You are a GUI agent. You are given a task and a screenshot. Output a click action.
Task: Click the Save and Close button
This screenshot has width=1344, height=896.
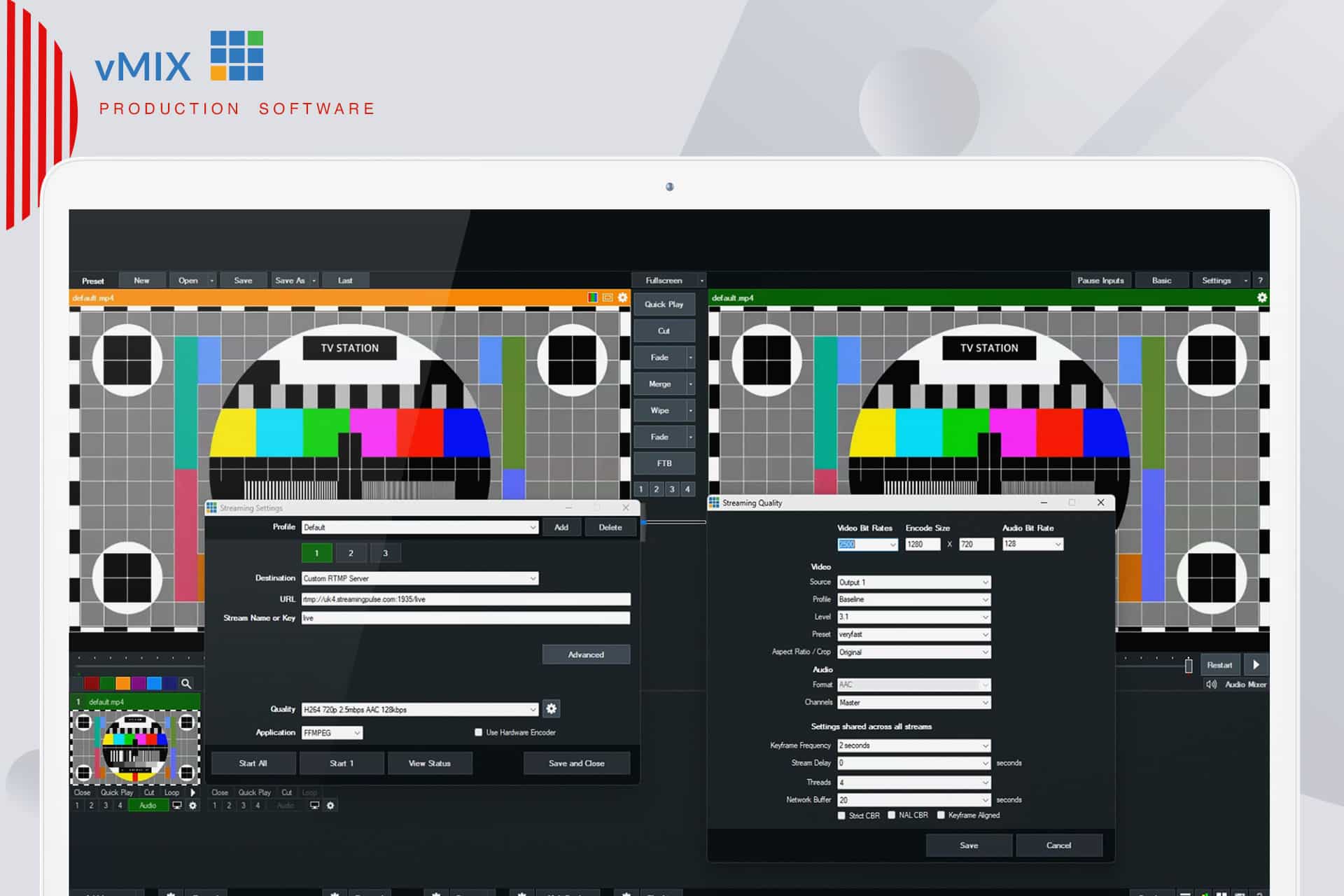[x=576, y=763]
